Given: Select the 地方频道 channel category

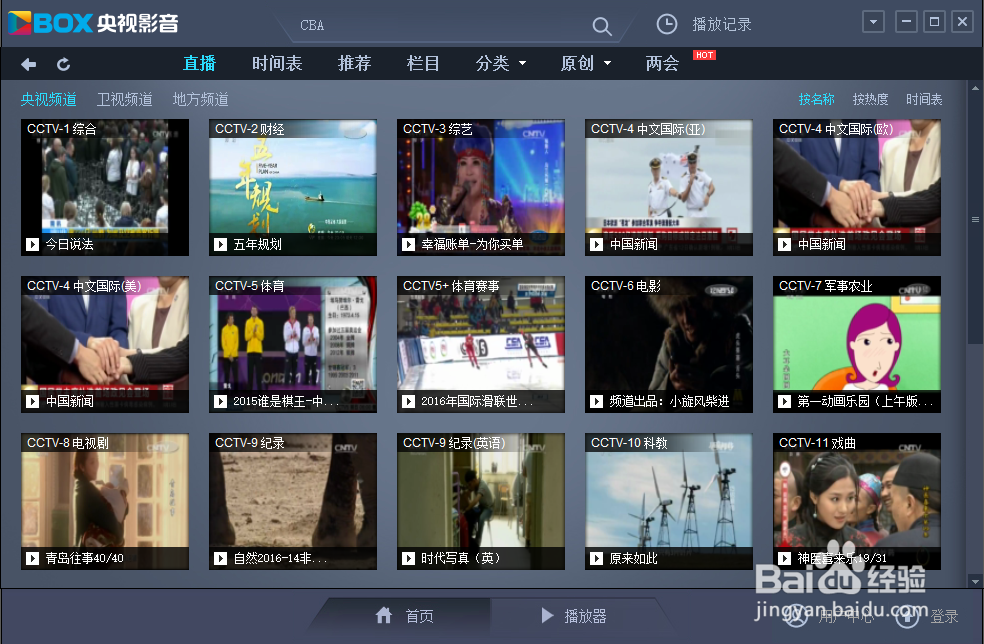Looking at the screenshot, I should point(201,99).
